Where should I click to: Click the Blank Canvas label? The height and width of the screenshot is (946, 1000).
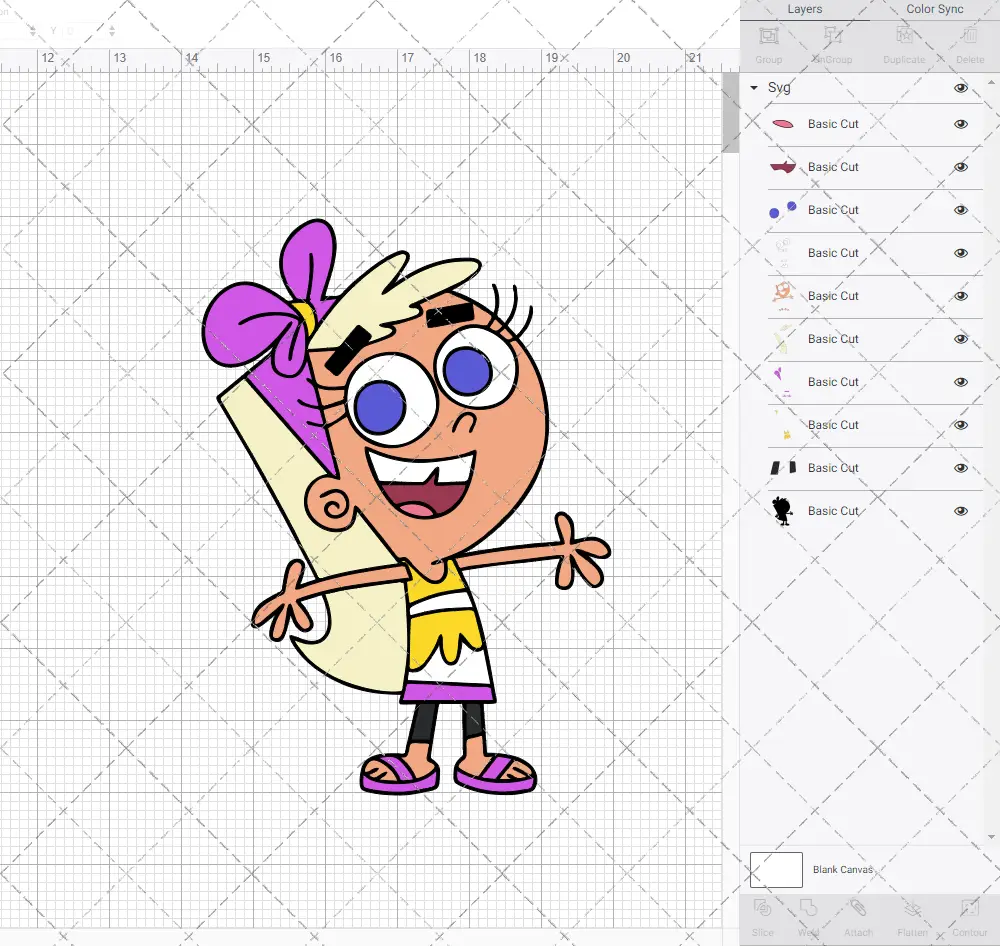(842, 869)
